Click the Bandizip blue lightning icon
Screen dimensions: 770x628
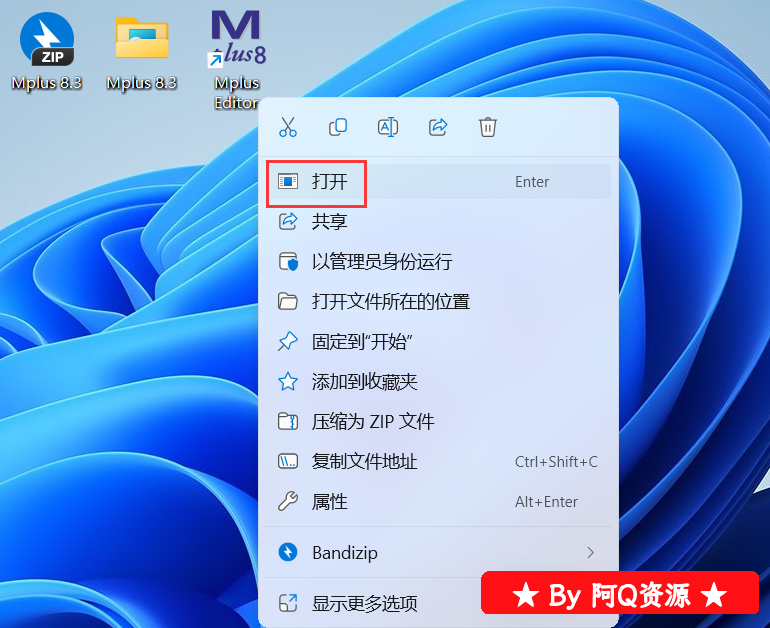(288, 552)
